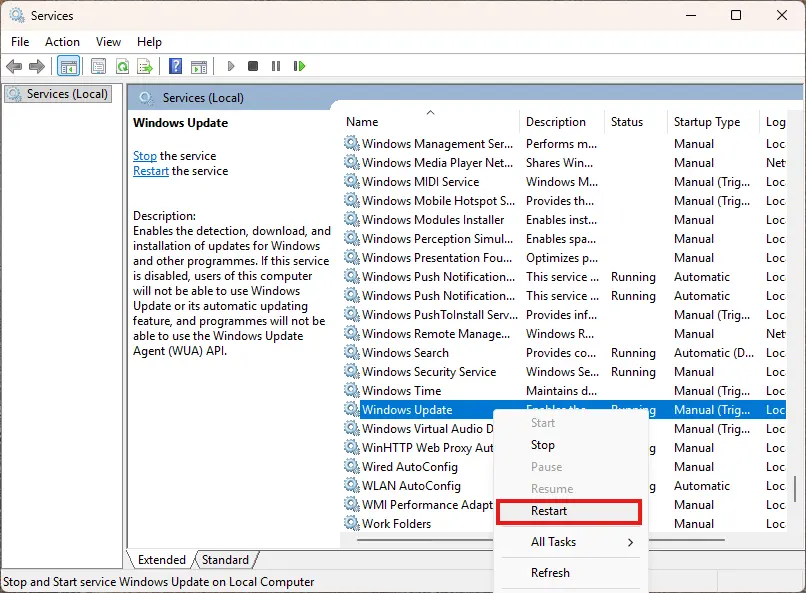Click Automatic (D... startup type for Windows Search
806x593 pixels.
click(713, 353)
